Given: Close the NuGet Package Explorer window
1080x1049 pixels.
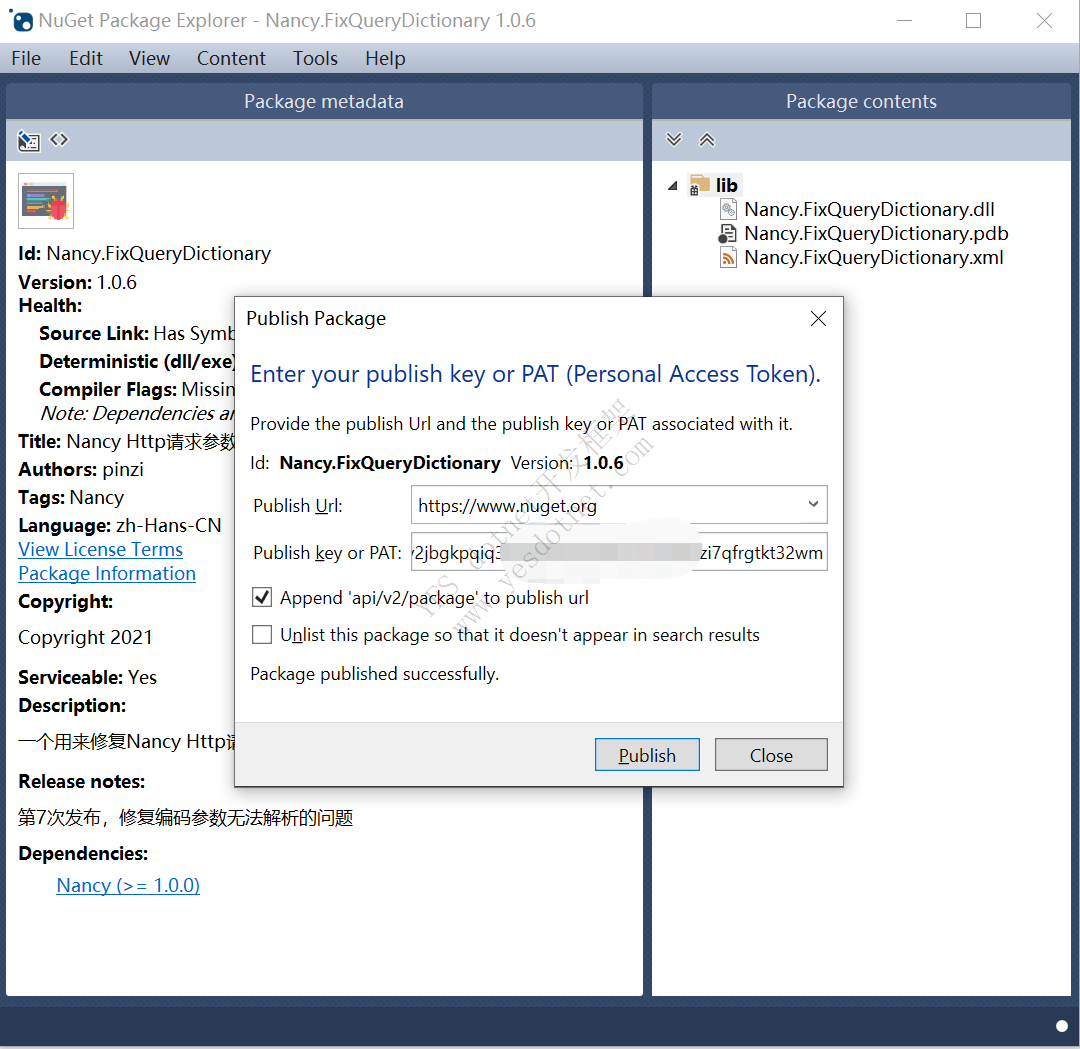Looking at the screenshot, I should [1044, 21].
